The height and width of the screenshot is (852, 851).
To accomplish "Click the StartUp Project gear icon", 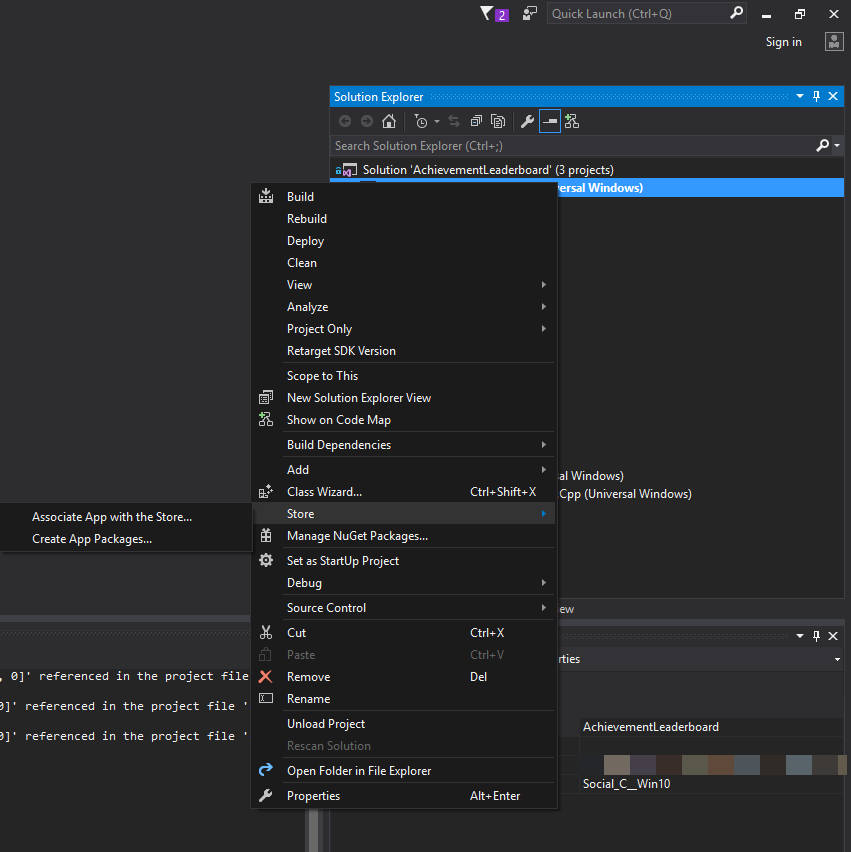I will click(x=266, y=560).
